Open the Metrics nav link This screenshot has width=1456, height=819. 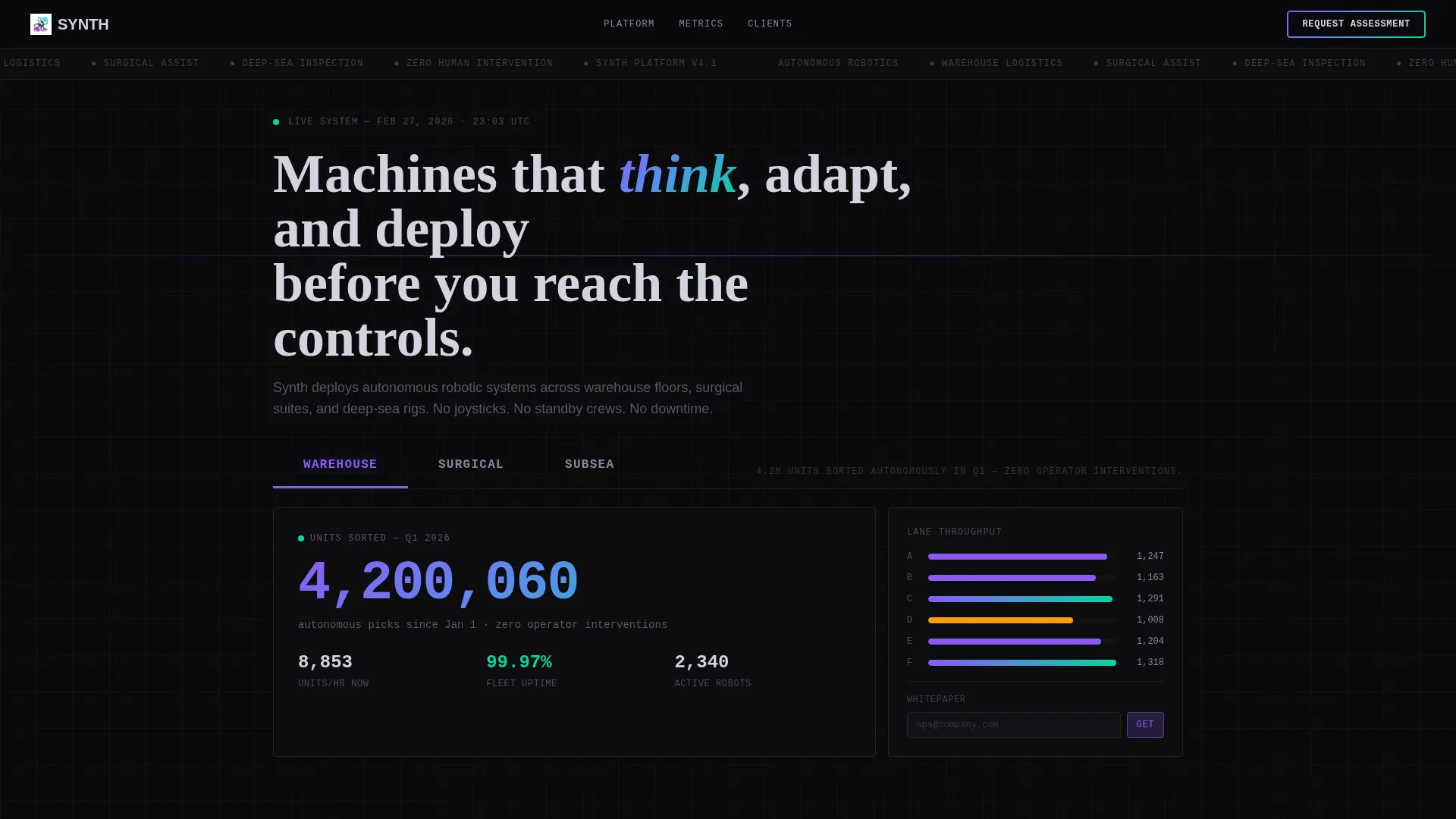[701, 24]
